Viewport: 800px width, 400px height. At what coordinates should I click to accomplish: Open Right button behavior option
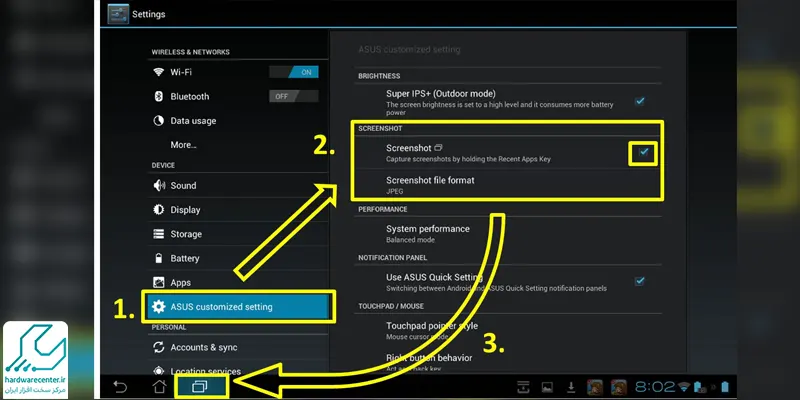[508, 361]
